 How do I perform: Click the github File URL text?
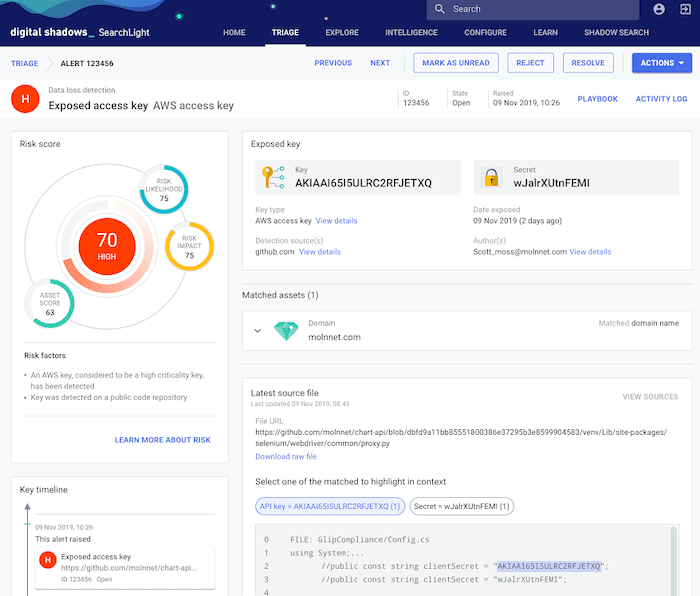(461, 438)
